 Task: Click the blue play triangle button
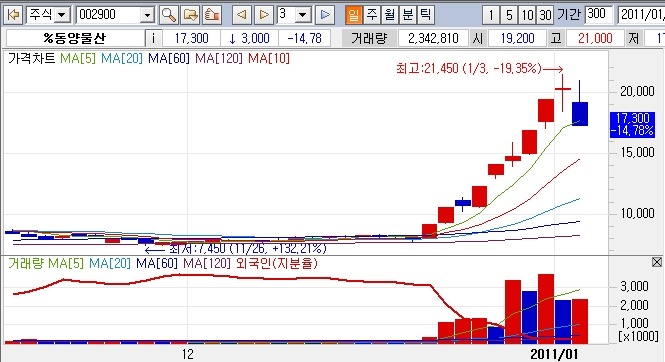(x=325, y=15)
